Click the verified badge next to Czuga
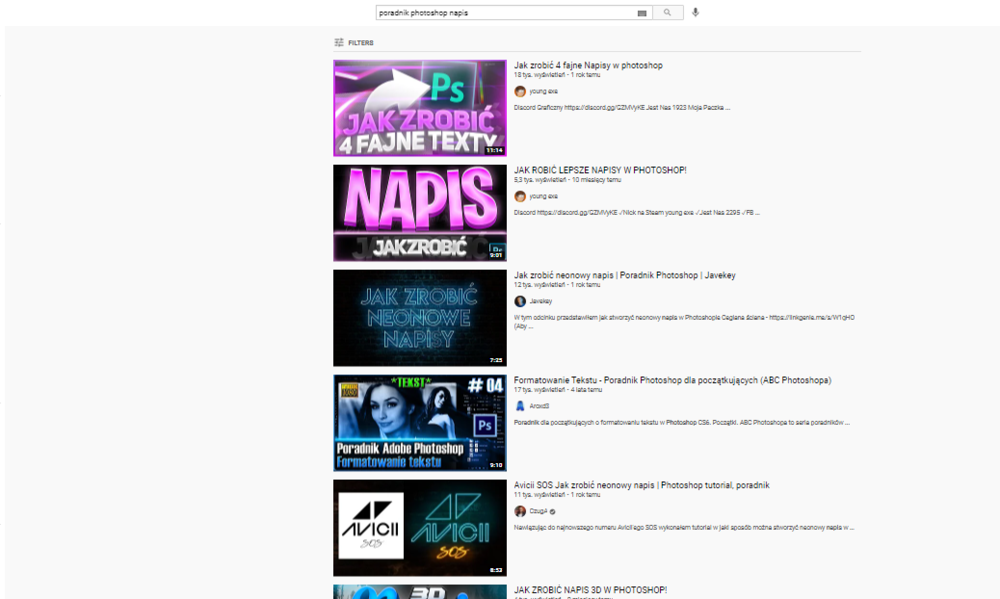 coord(552,512)
